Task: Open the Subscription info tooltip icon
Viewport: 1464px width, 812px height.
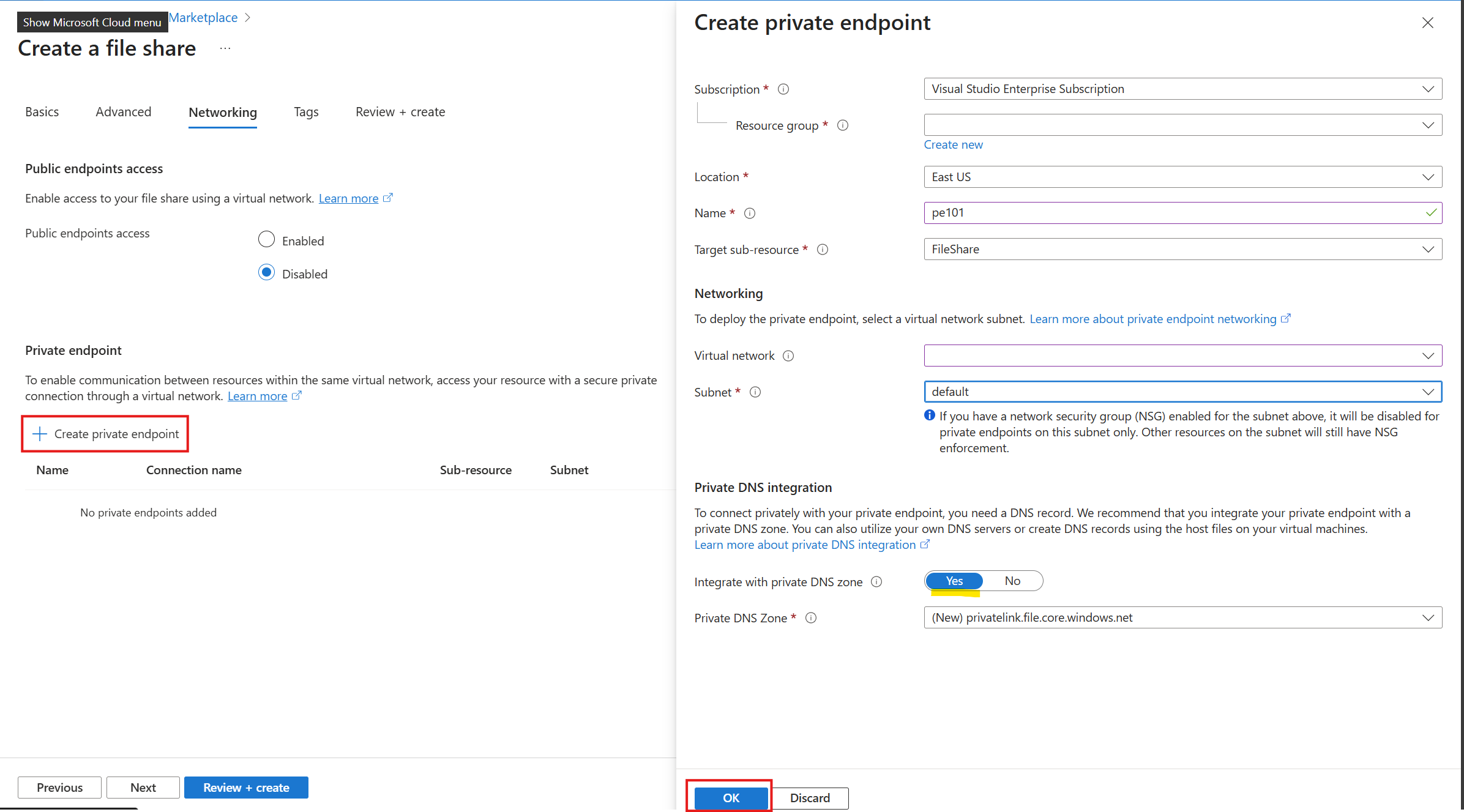Action: [783, 89]
